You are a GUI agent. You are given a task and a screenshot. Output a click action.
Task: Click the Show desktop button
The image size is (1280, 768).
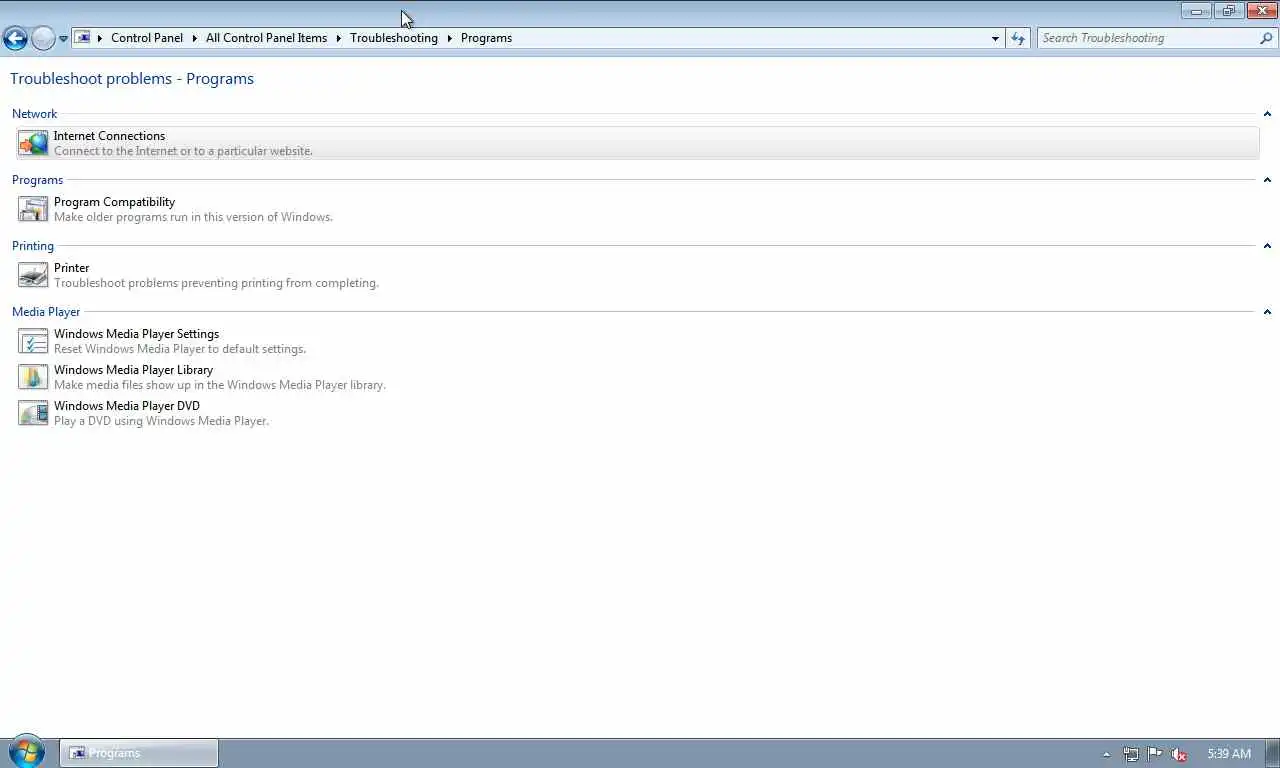click(1272, 753)
